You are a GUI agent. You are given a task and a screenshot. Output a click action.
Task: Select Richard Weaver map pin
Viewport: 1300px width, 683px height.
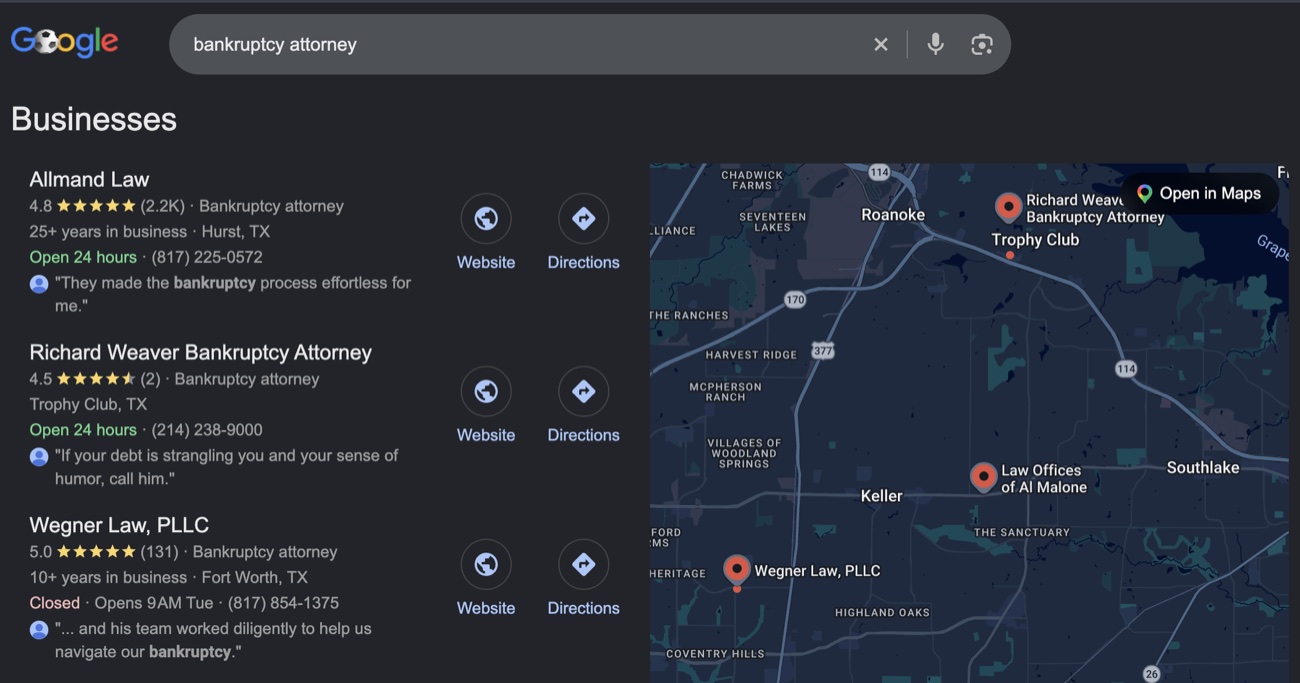(1008, 208)
